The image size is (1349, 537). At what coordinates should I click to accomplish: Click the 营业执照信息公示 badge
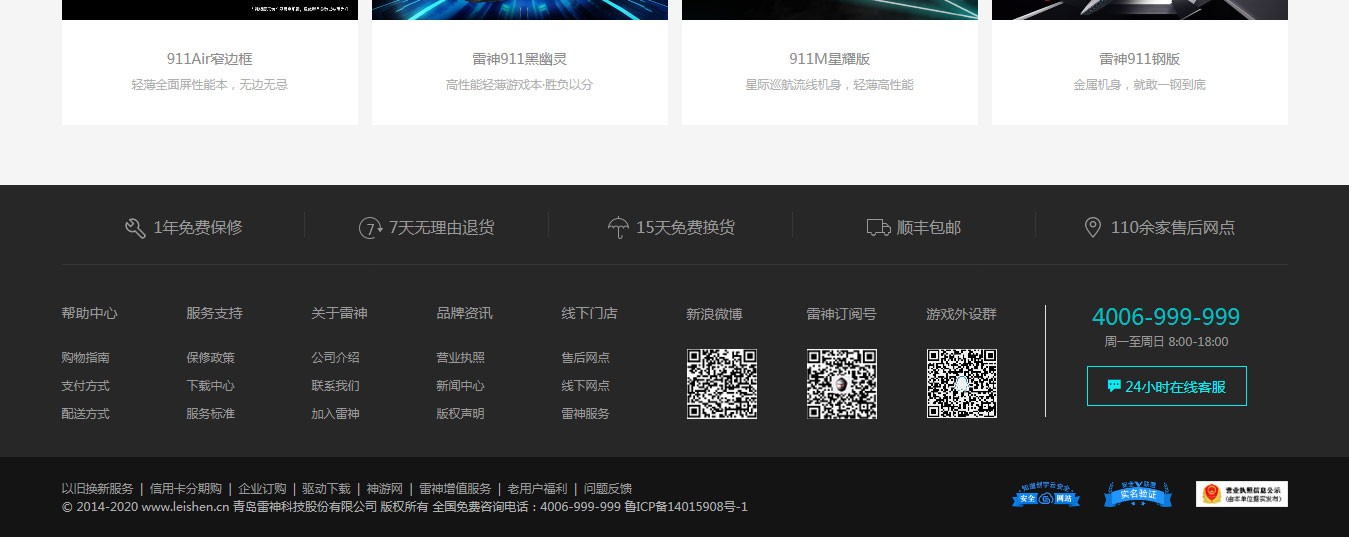click(1242, 494)
